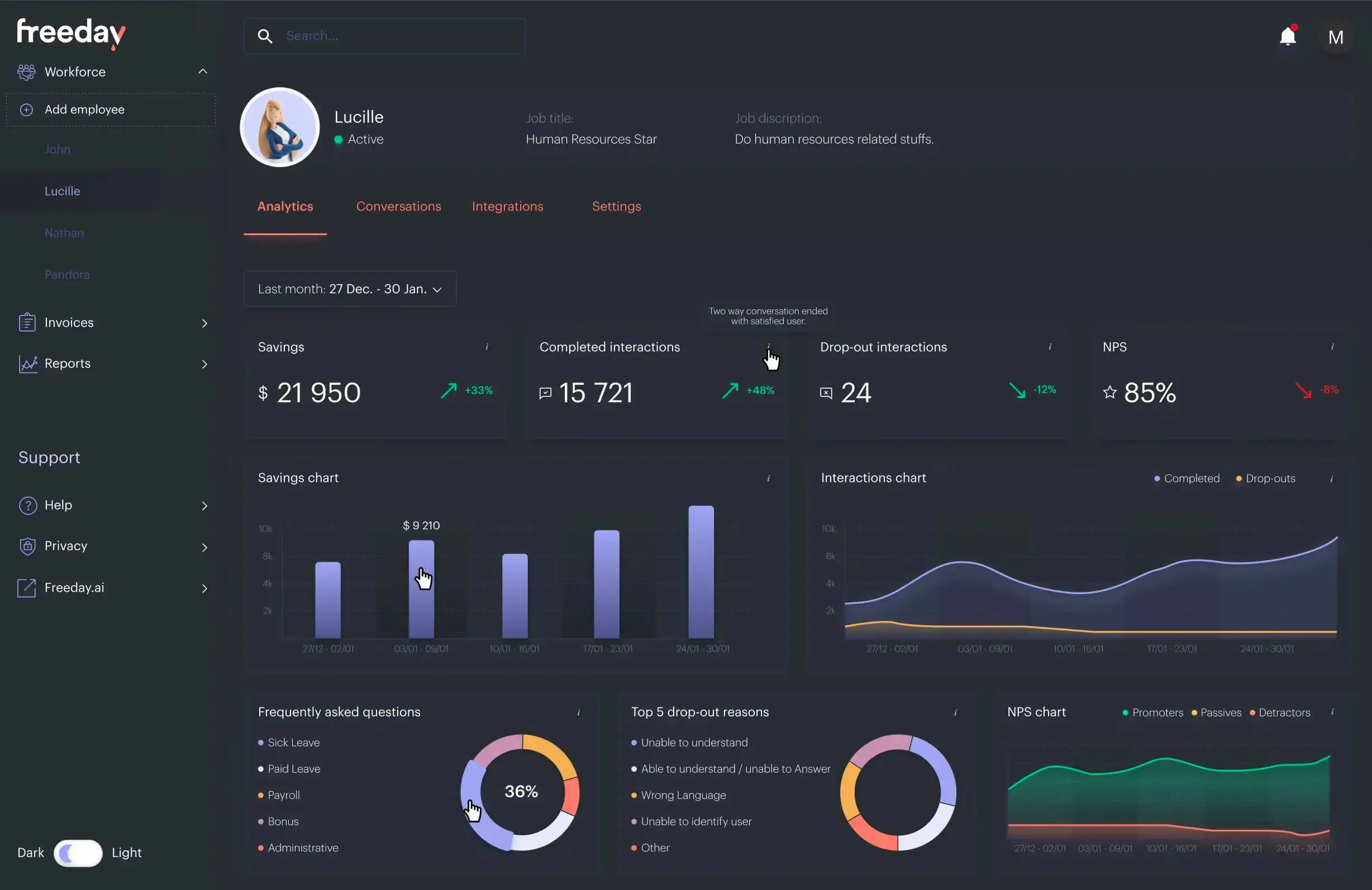
Task: Click the NPS card info icon
Action: point(1332,347)
